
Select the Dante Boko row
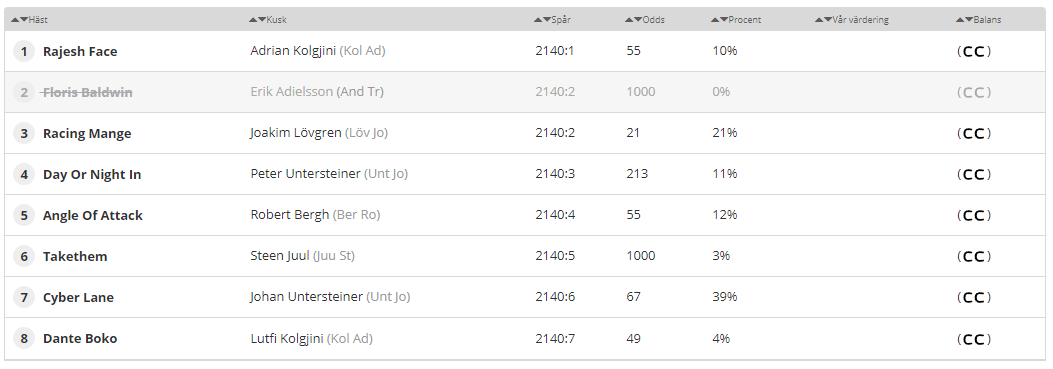click(x=526, y=339)
